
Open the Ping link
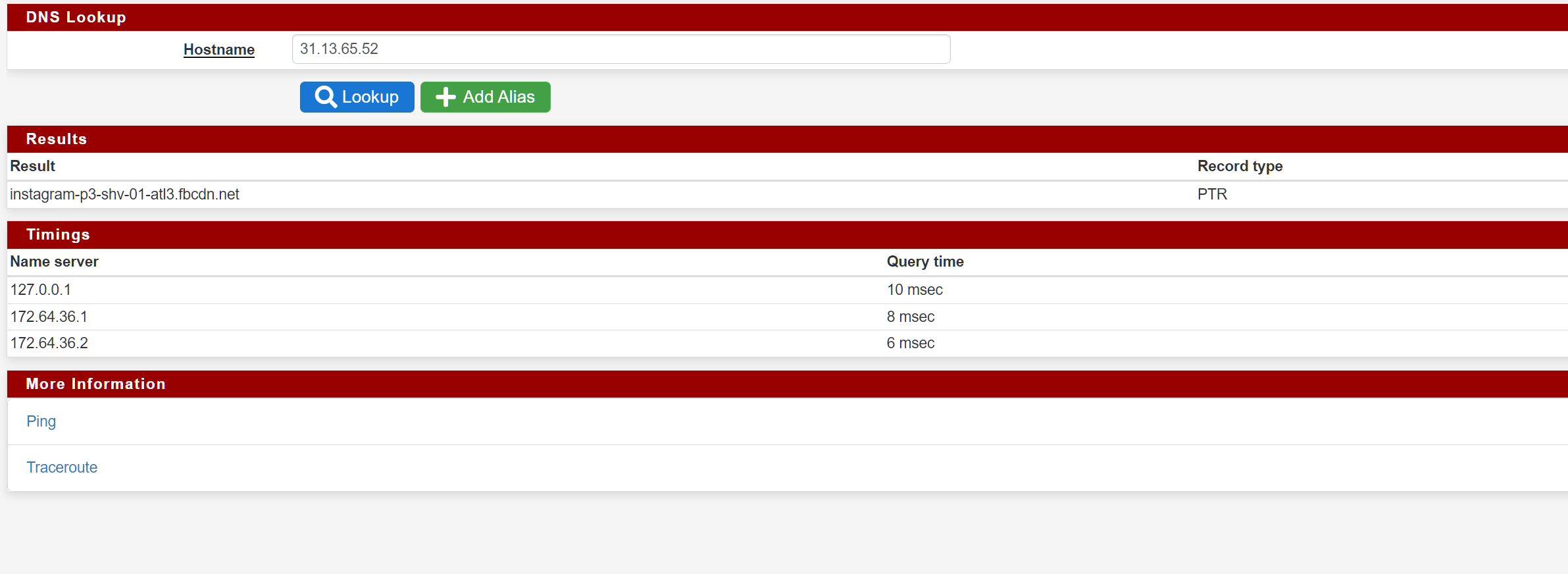pos(41,421)
